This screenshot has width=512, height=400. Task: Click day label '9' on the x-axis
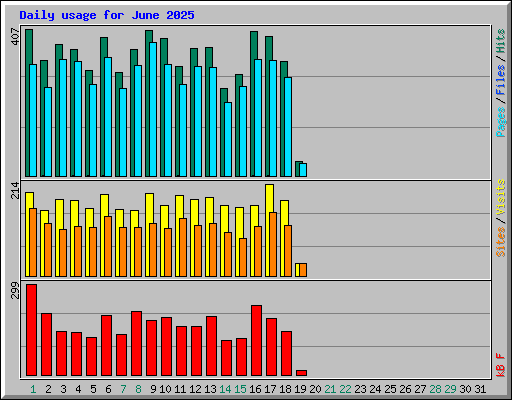[153, 389]
